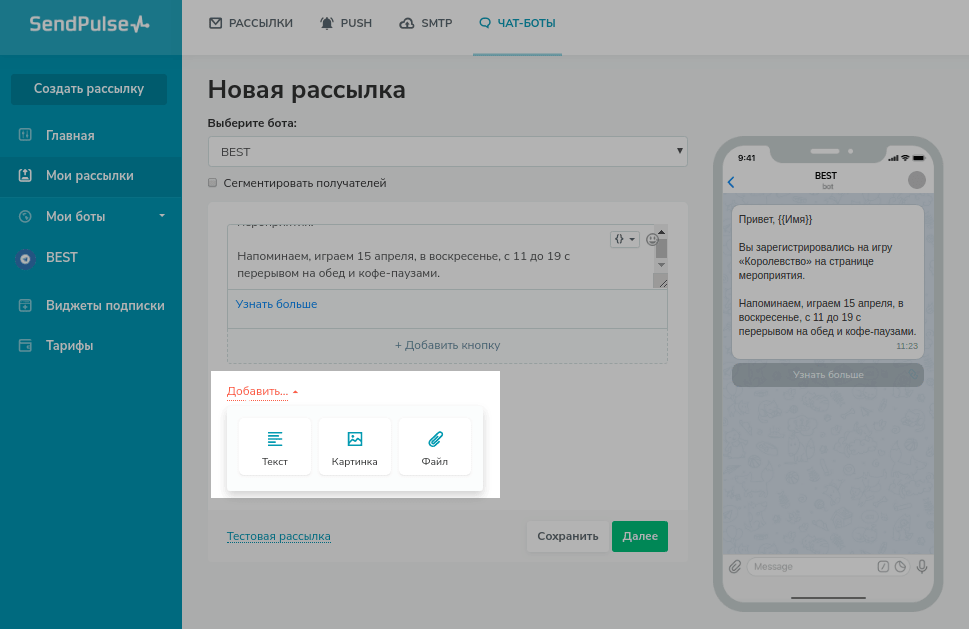969x629 pixels.
Task: Click Тестовая рассылка link
Action: pos(279,536)
